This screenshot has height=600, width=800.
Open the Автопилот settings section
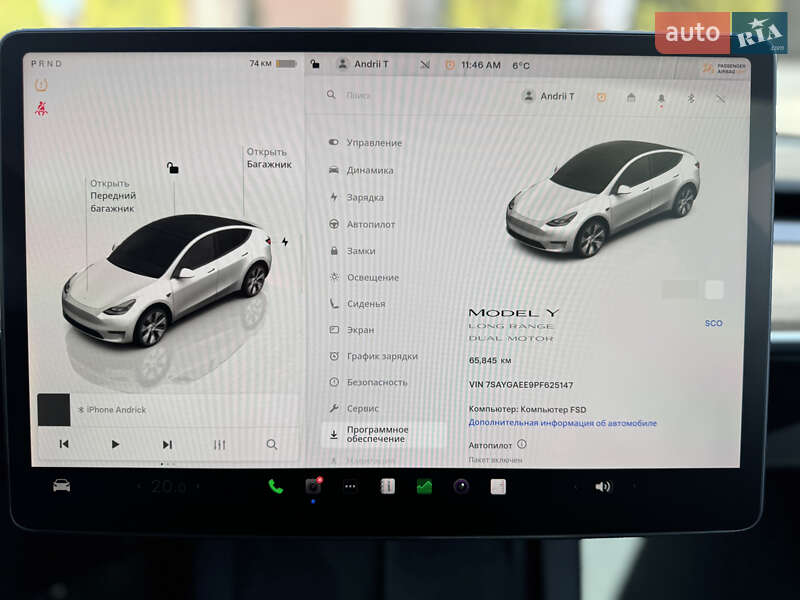[x=370, y=225]
